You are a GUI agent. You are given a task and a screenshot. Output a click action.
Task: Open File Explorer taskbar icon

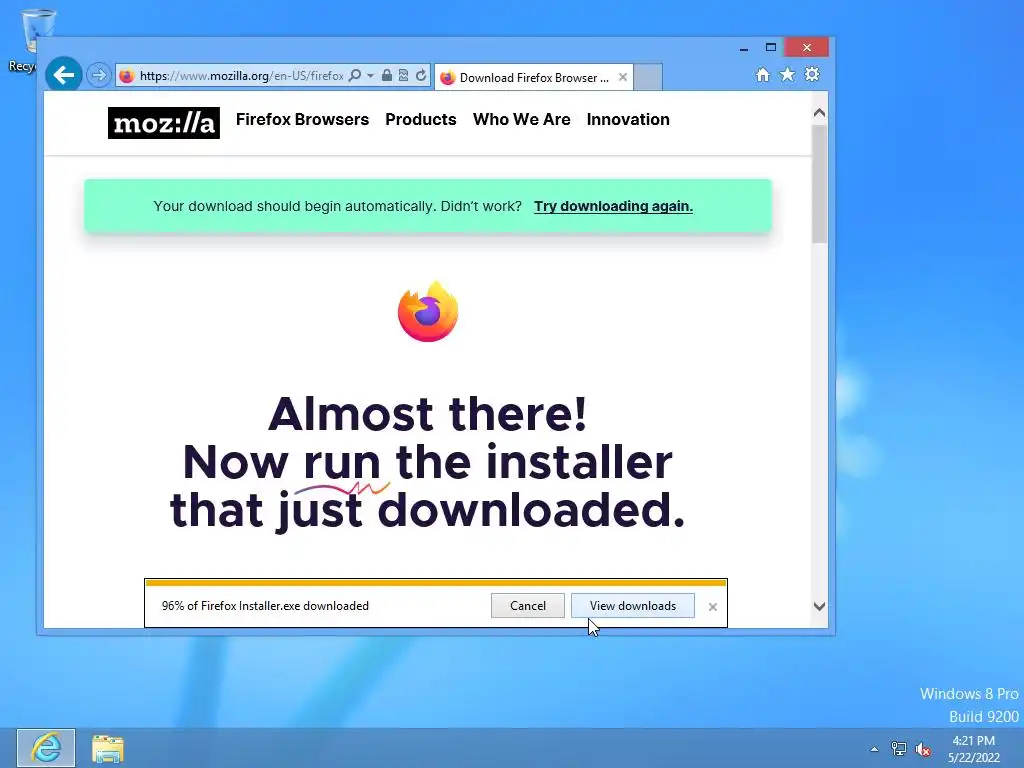coord(108,748)
